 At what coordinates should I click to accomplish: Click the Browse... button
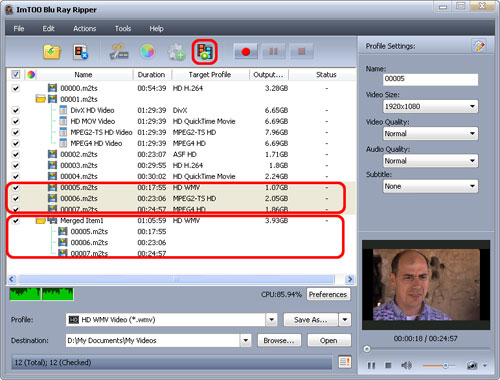tap(279, 340)
